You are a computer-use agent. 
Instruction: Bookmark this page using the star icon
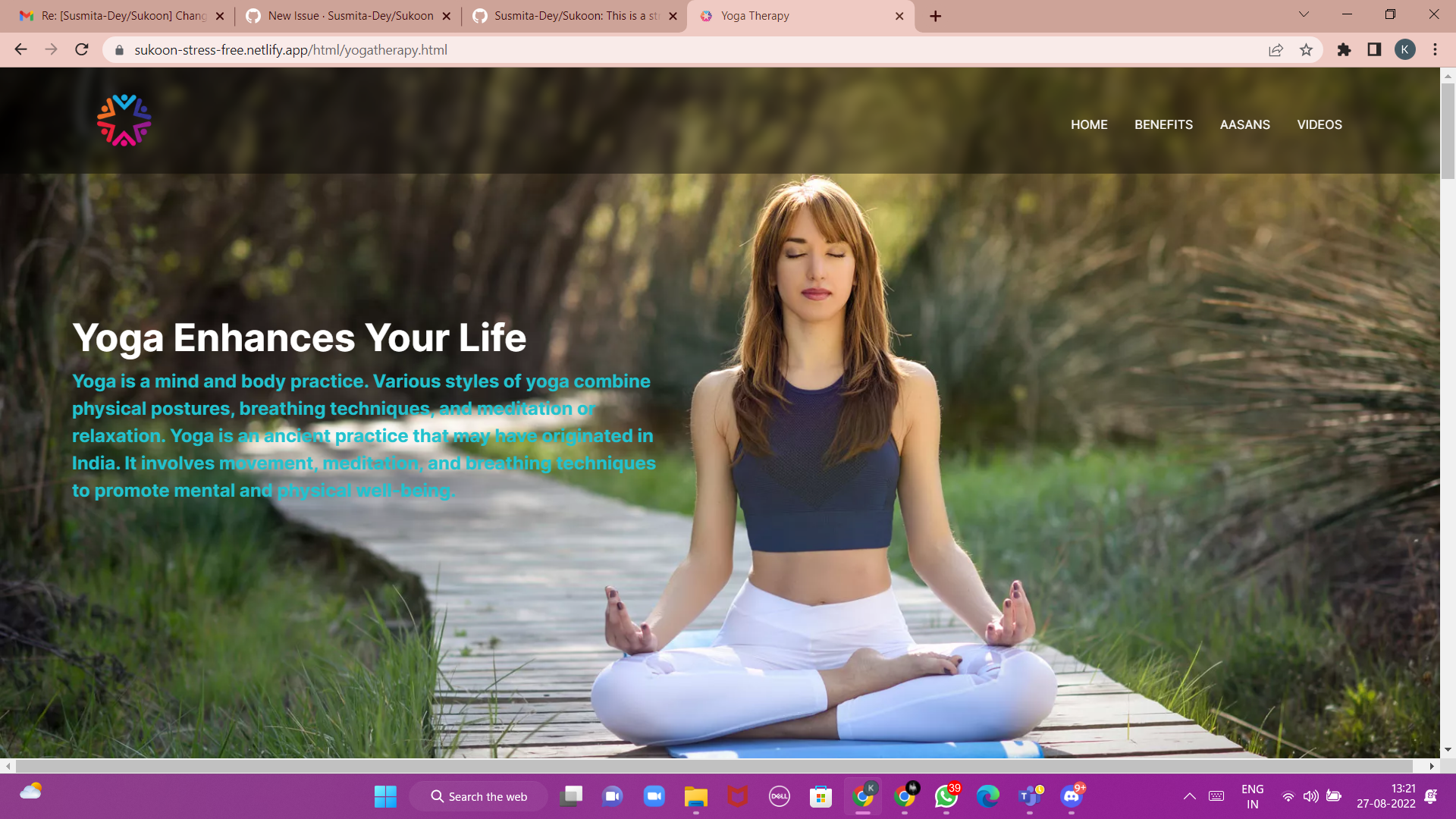(1307, 50)
